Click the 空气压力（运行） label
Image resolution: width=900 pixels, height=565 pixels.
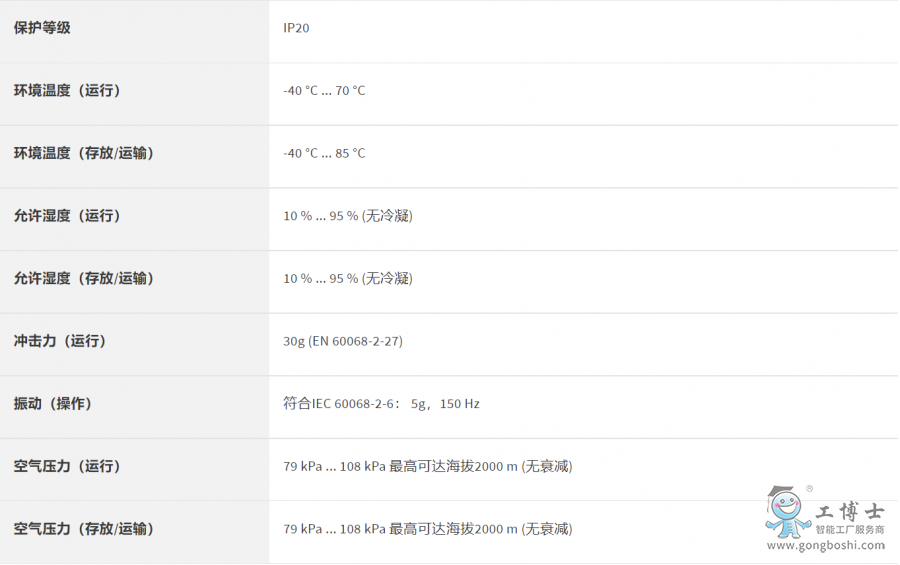click(67, 466)
